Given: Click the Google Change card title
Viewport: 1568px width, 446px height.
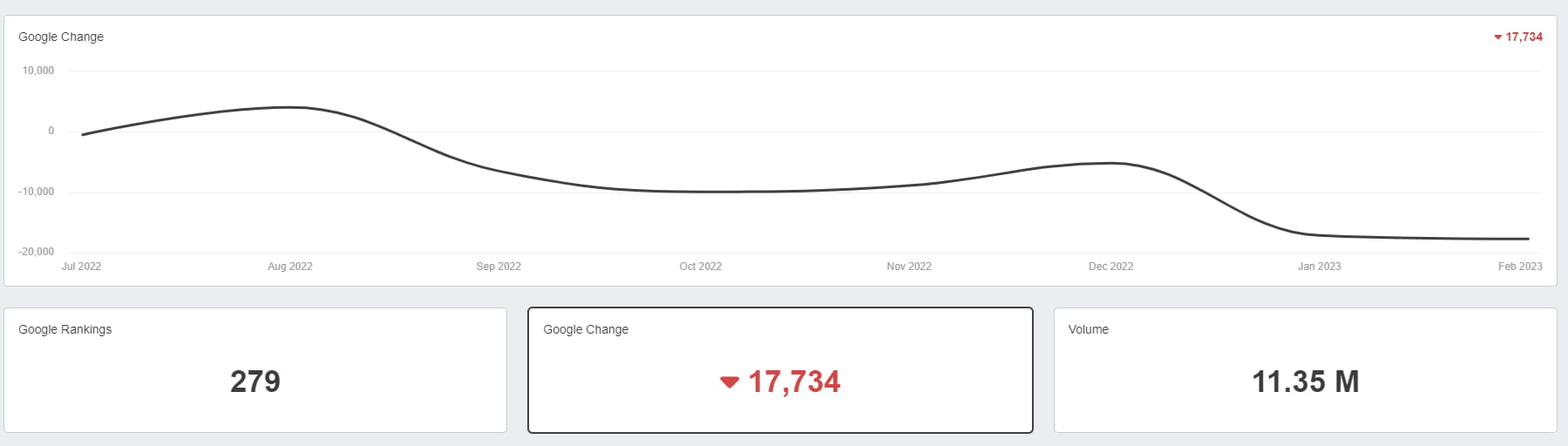Looking at the screenshot, I should 586,329.
